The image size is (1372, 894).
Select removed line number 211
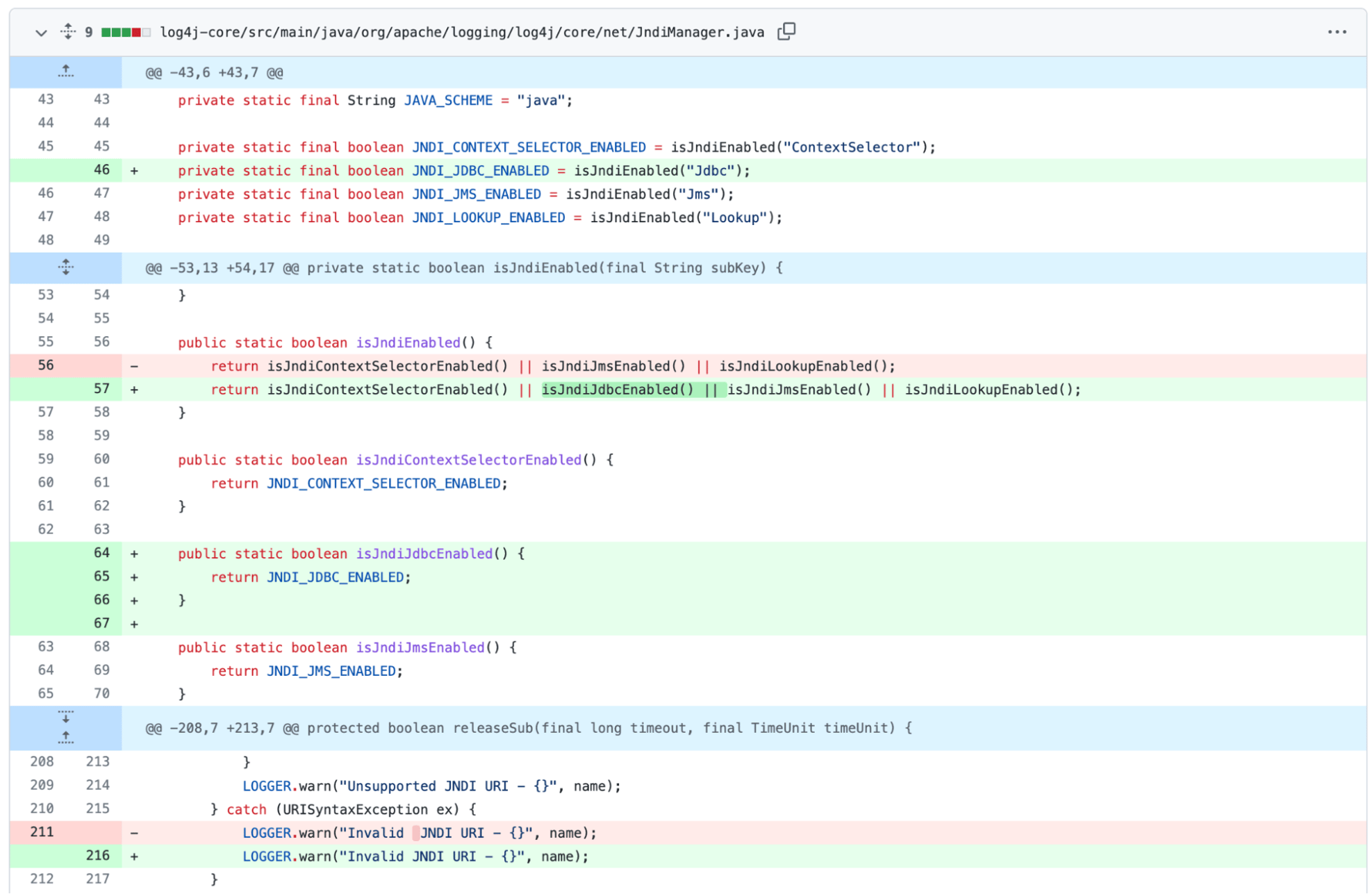click(42, 832)
